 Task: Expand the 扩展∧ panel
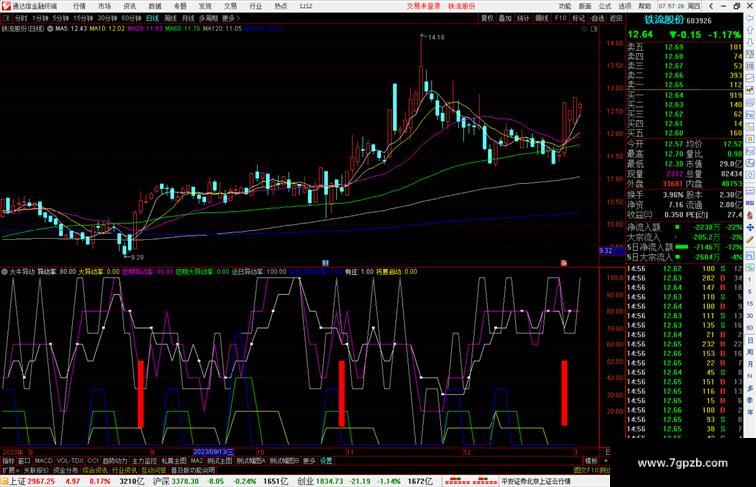[10, 470]
